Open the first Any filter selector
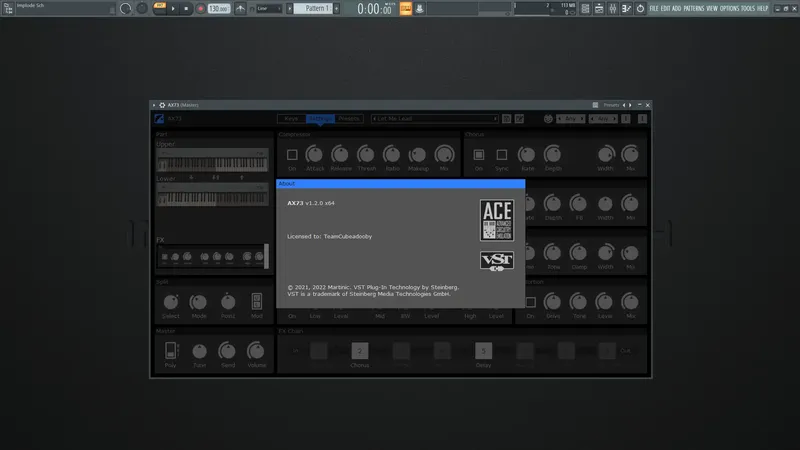 (570, 119)
